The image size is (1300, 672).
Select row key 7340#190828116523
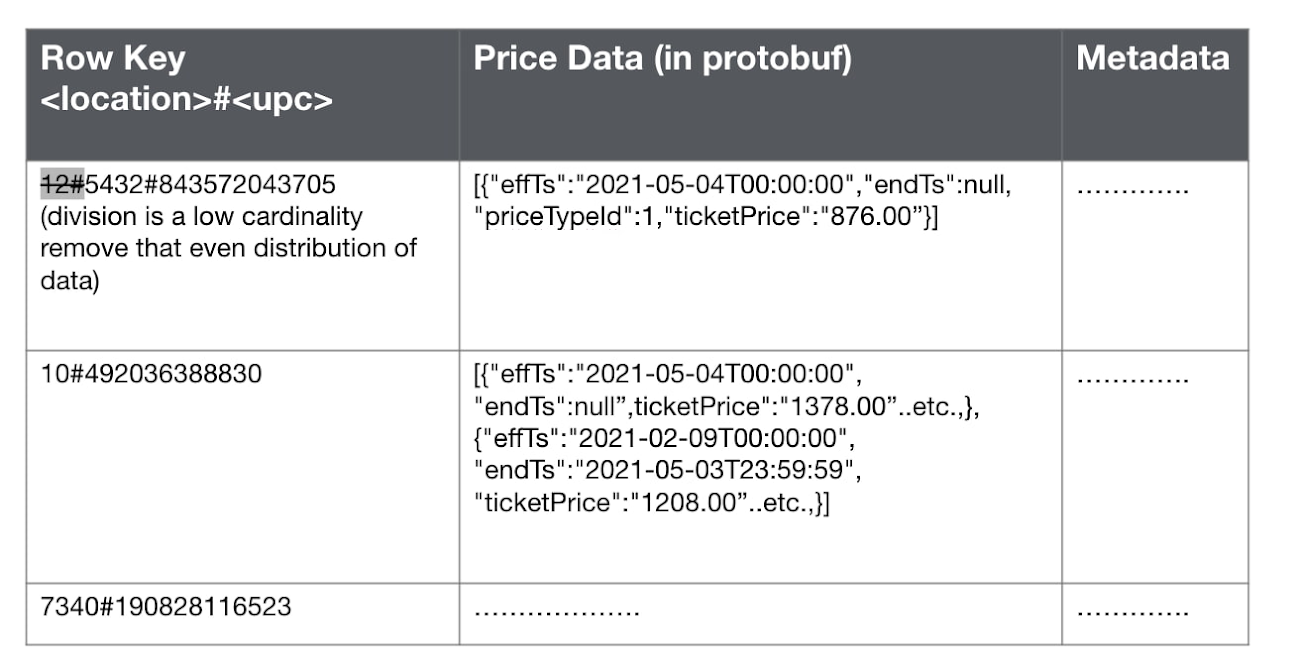[166, 606]
